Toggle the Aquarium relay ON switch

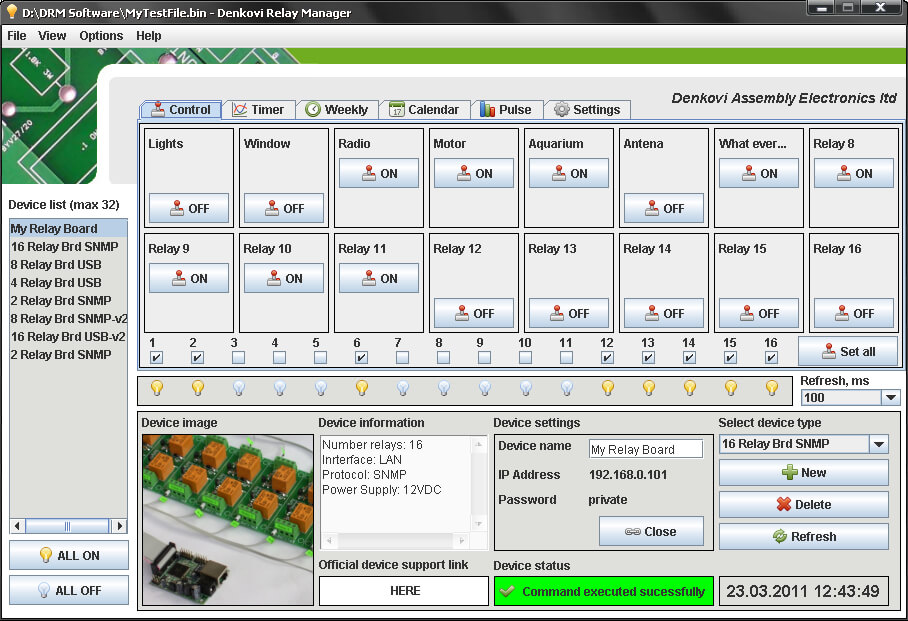click(x=569, y=173)
